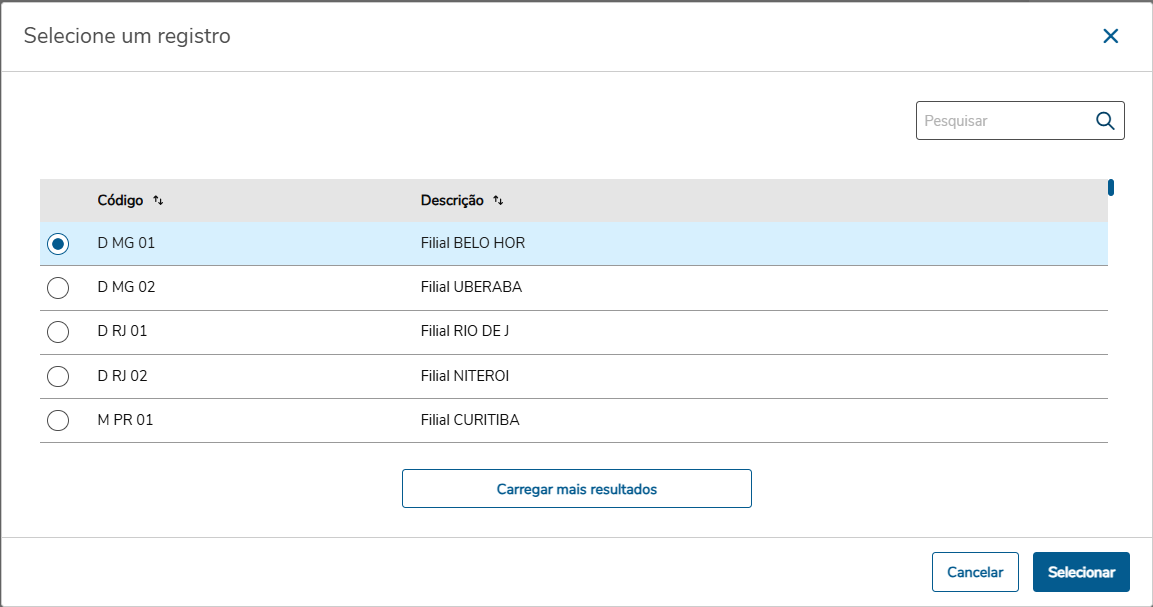
Task: Close the Selecione um registro dialog
Action: pyautogui.click(x=1110, y=37)
